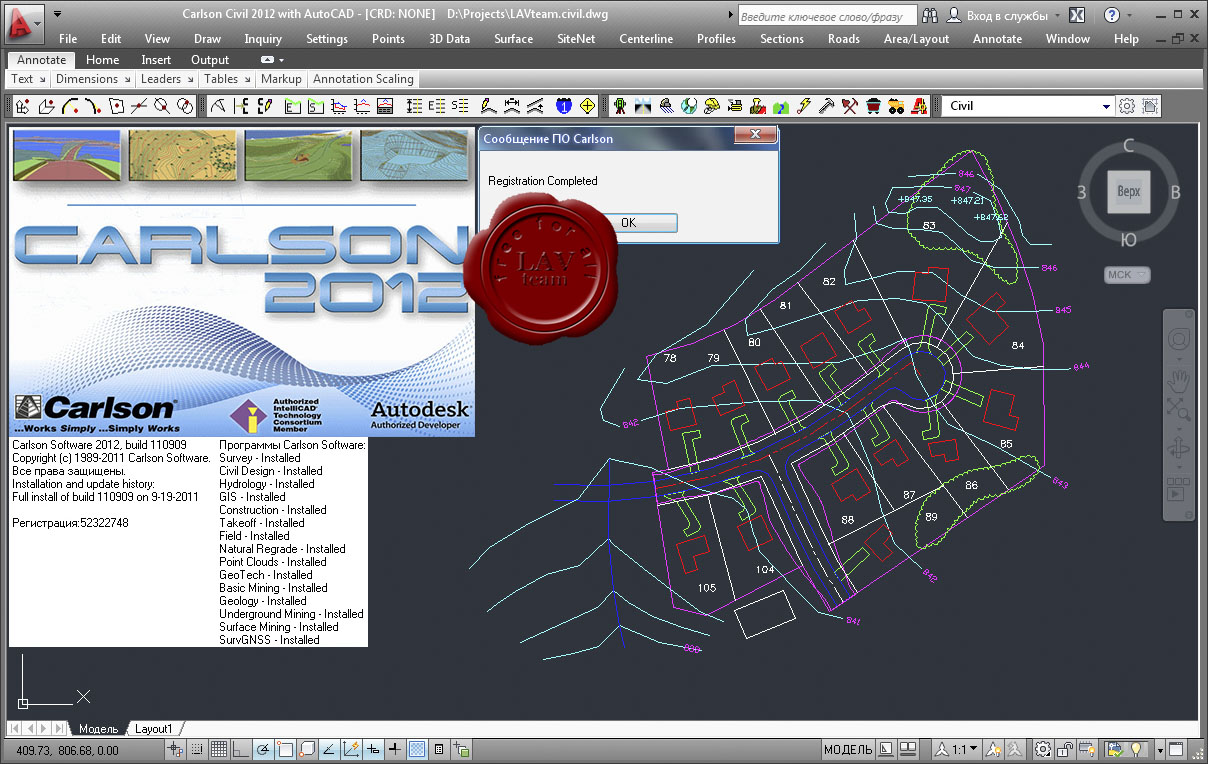1208x764 pixels.
Task: Click the mine cart toolbar icon
Action: 872,105
